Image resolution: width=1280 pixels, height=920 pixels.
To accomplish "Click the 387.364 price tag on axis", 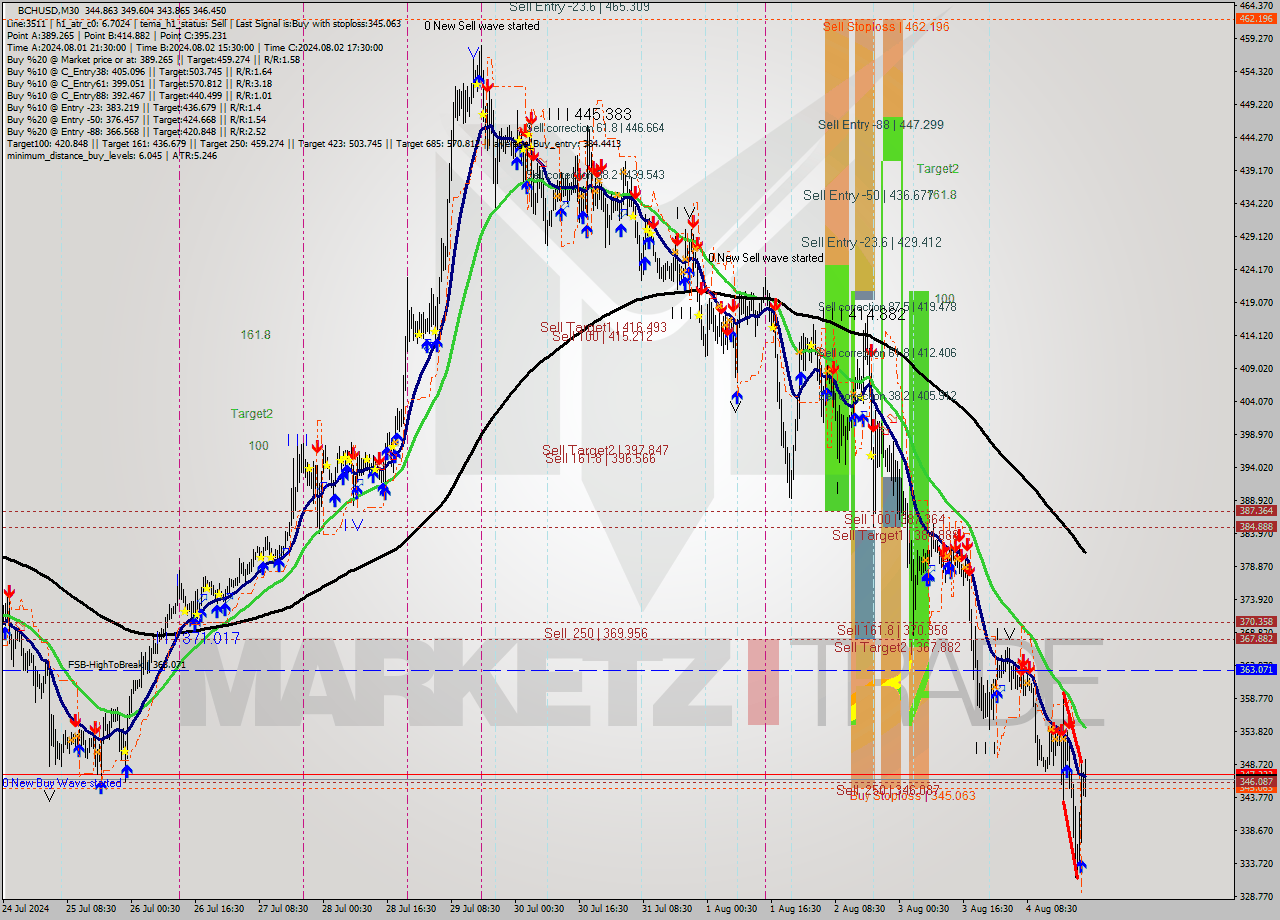I will tap(1256, 510).
